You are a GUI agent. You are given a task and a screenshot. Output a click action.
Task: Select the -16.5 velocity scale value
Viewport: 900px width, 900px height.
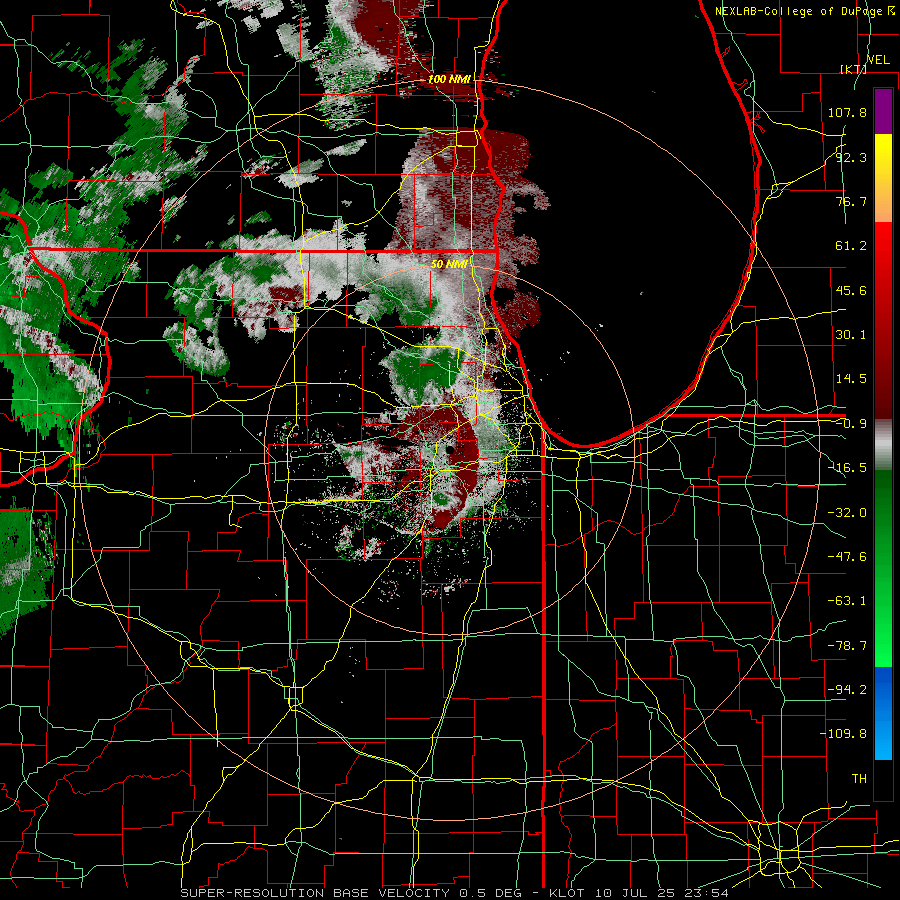click(x=847, y=468)
